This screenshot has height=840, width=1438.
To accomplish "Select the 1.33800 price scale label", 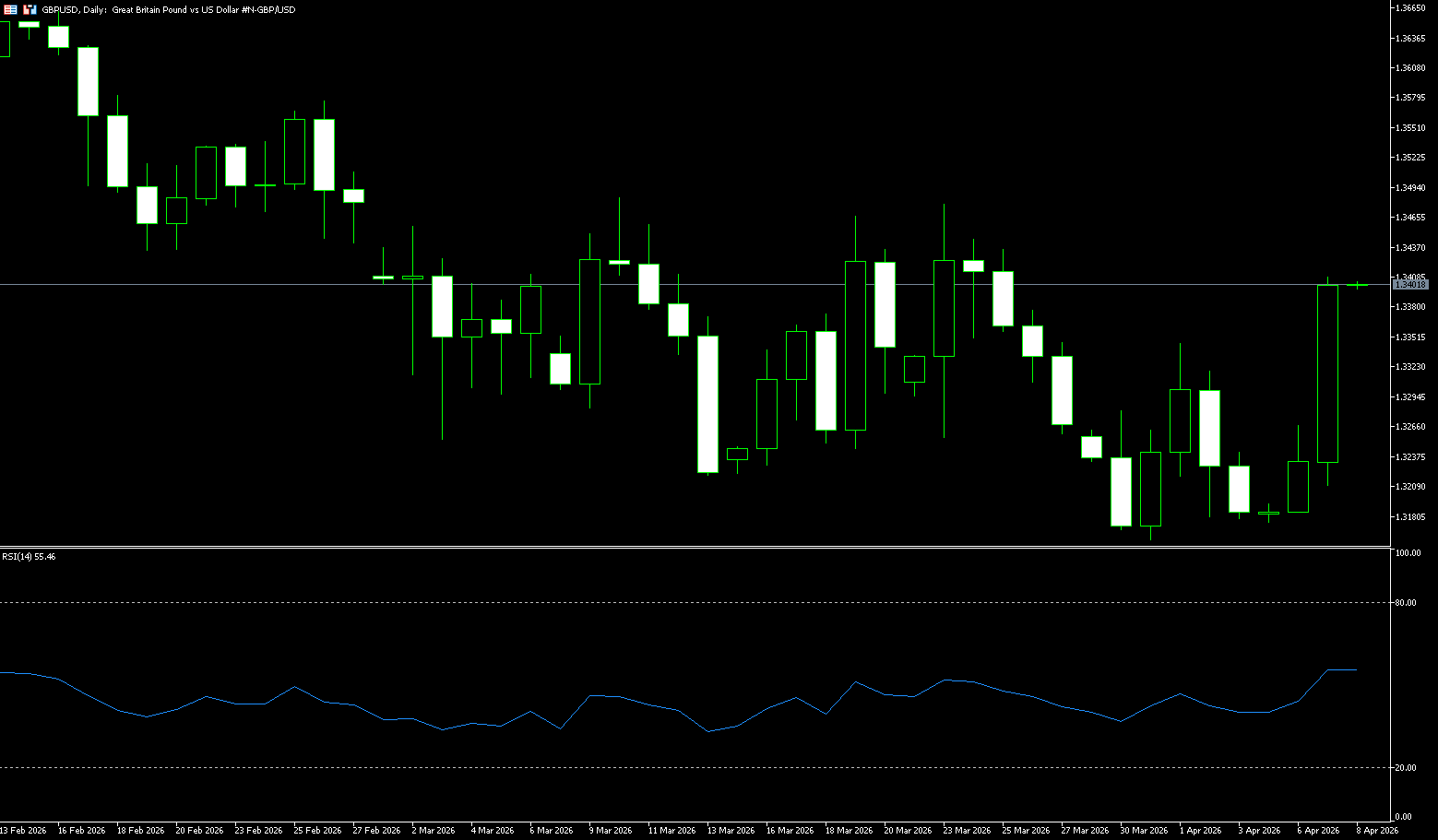I will click(1411, 307).
